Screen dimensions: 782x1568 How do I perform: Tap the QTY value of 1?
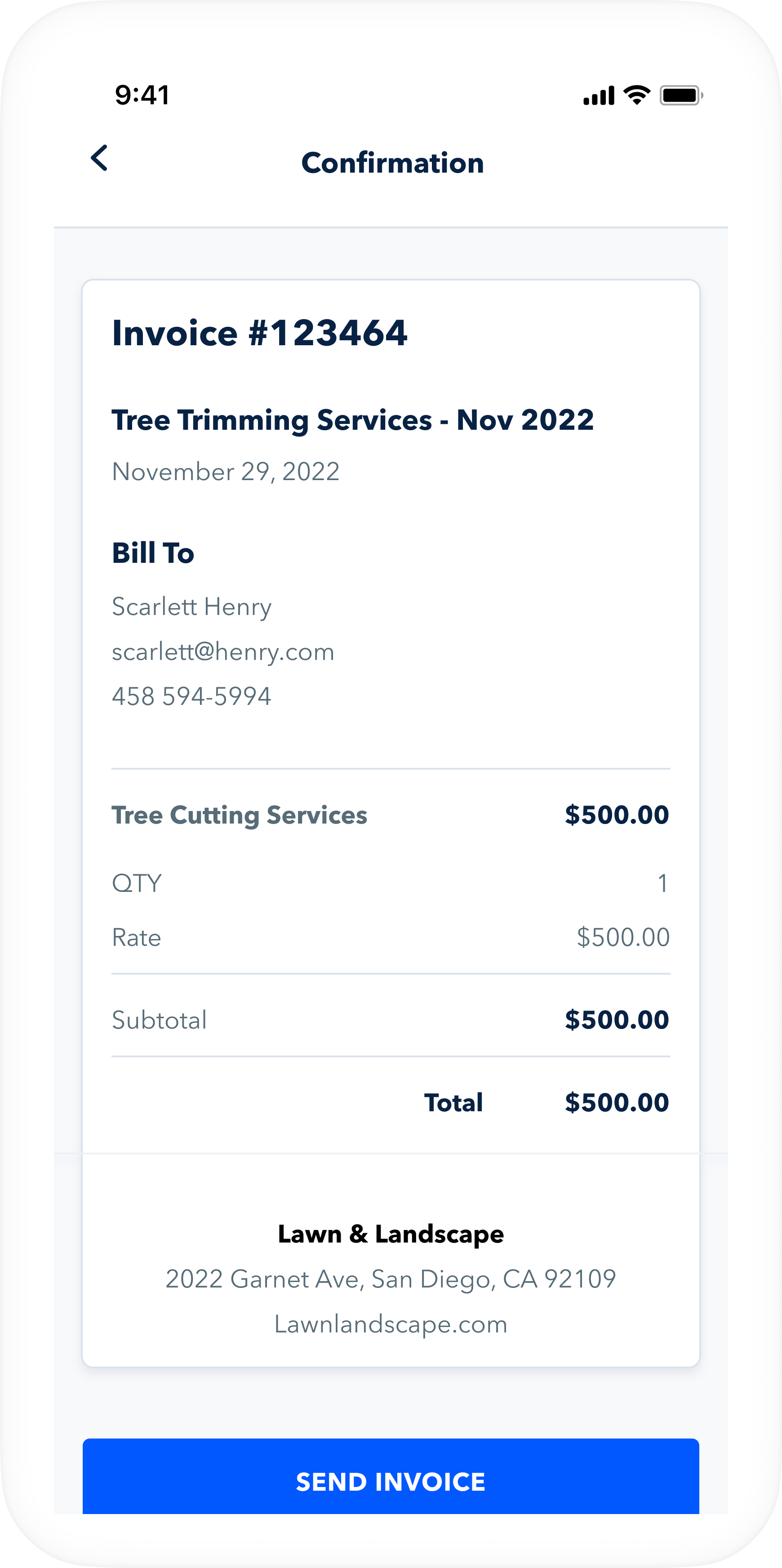(662, 883)
